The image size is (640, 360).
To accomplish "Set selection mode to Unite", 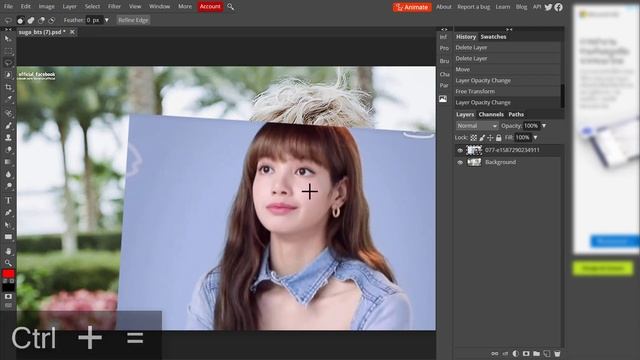I will click(31, 20).
